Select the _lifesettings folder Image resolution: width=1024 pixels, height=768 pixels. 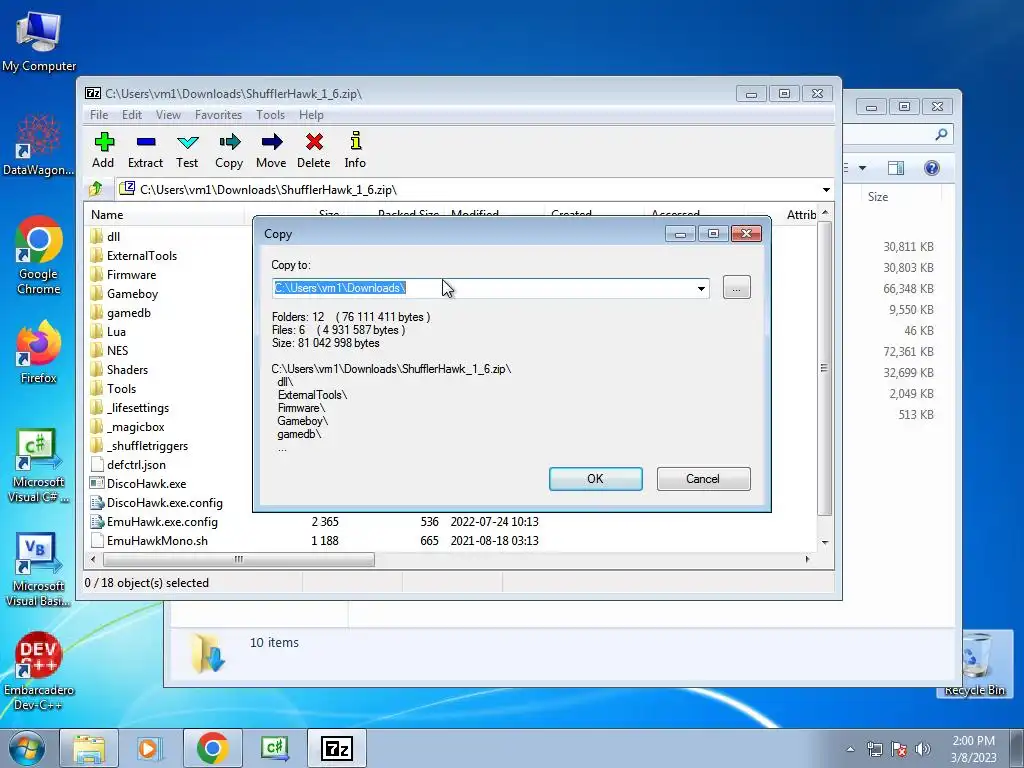[x=130, y=408]
